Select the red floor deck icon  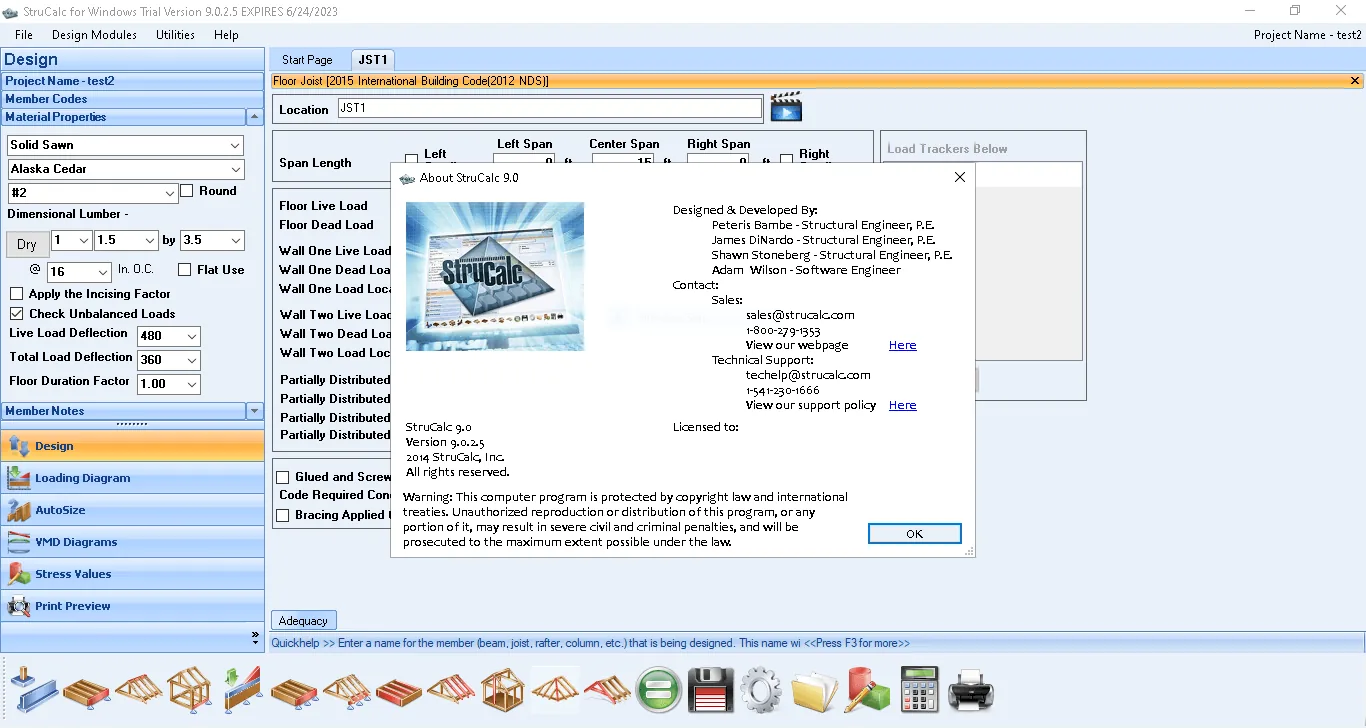pos(398,690)
